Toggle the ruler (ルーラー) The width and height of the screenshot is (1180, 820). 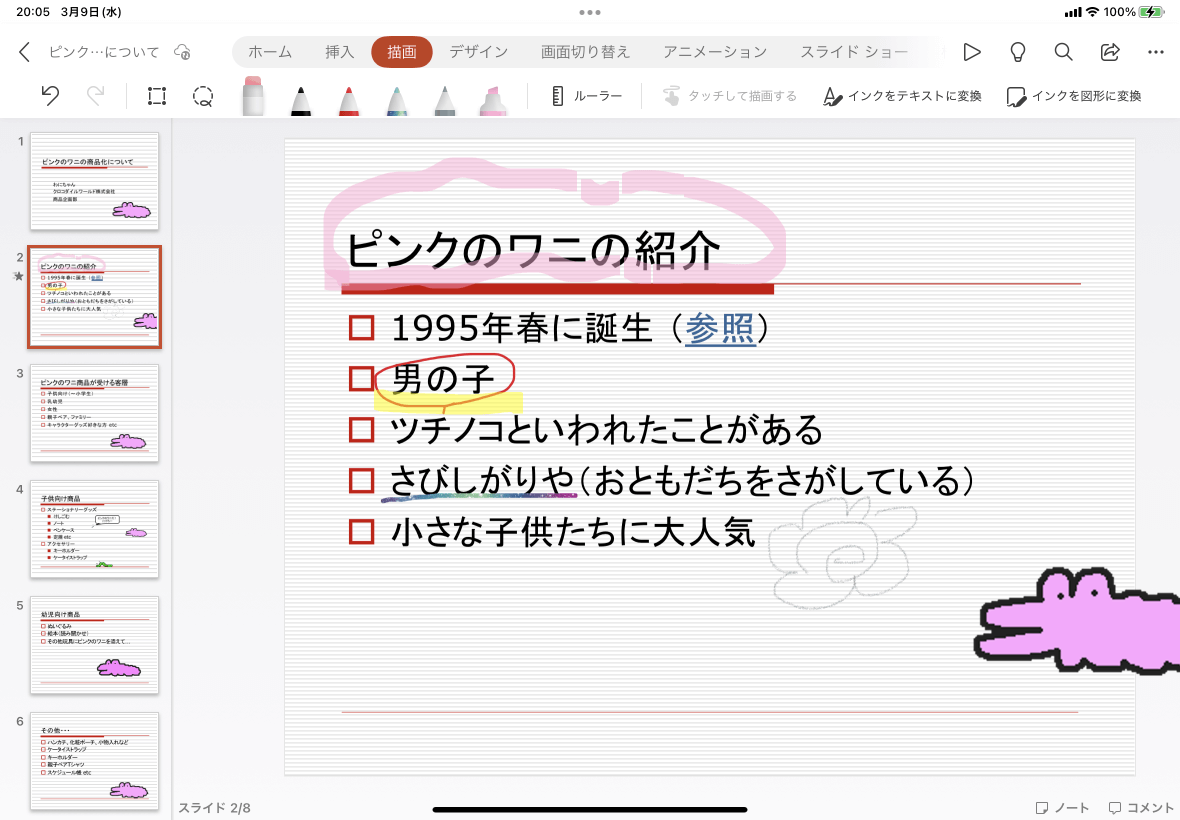586,96
